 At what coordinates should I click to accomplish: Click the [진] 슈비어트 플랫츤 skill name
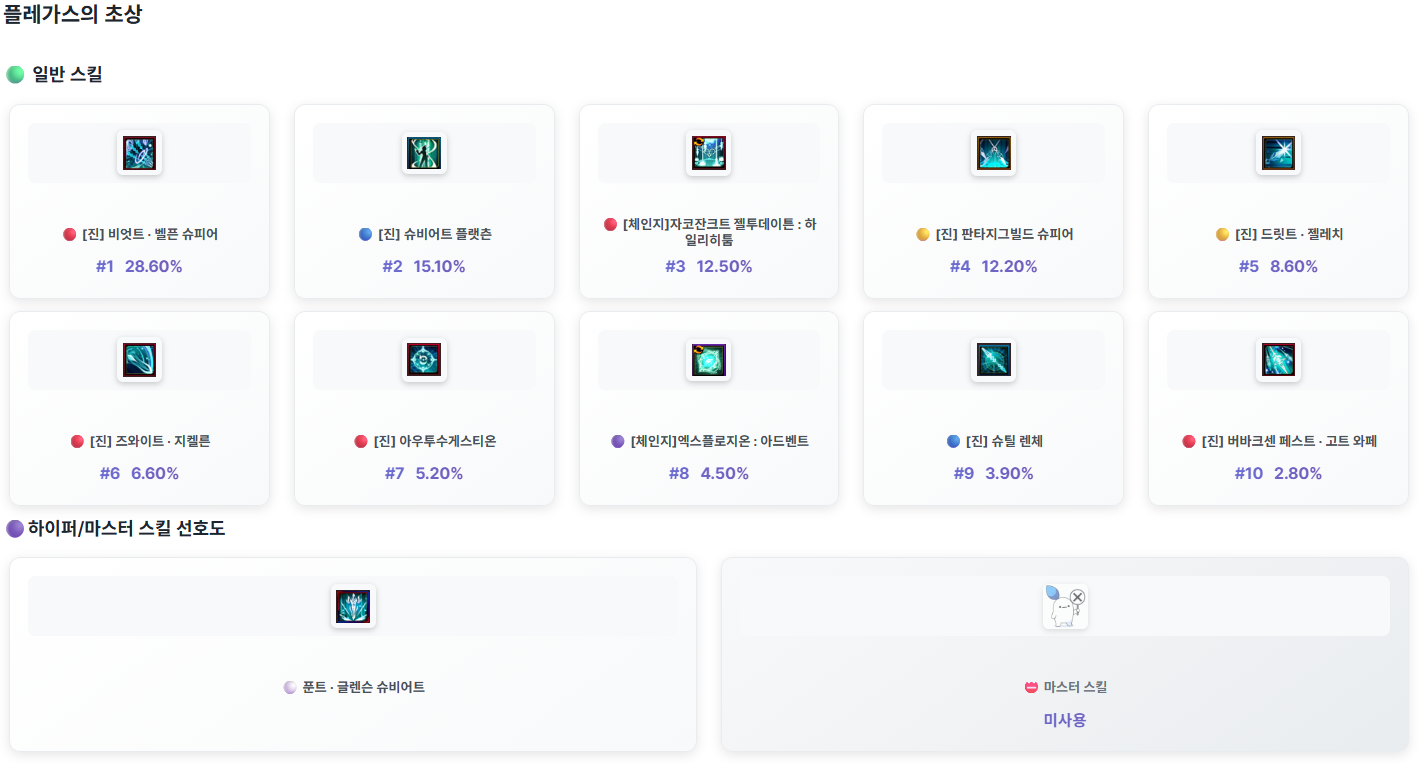click(434, 235)
